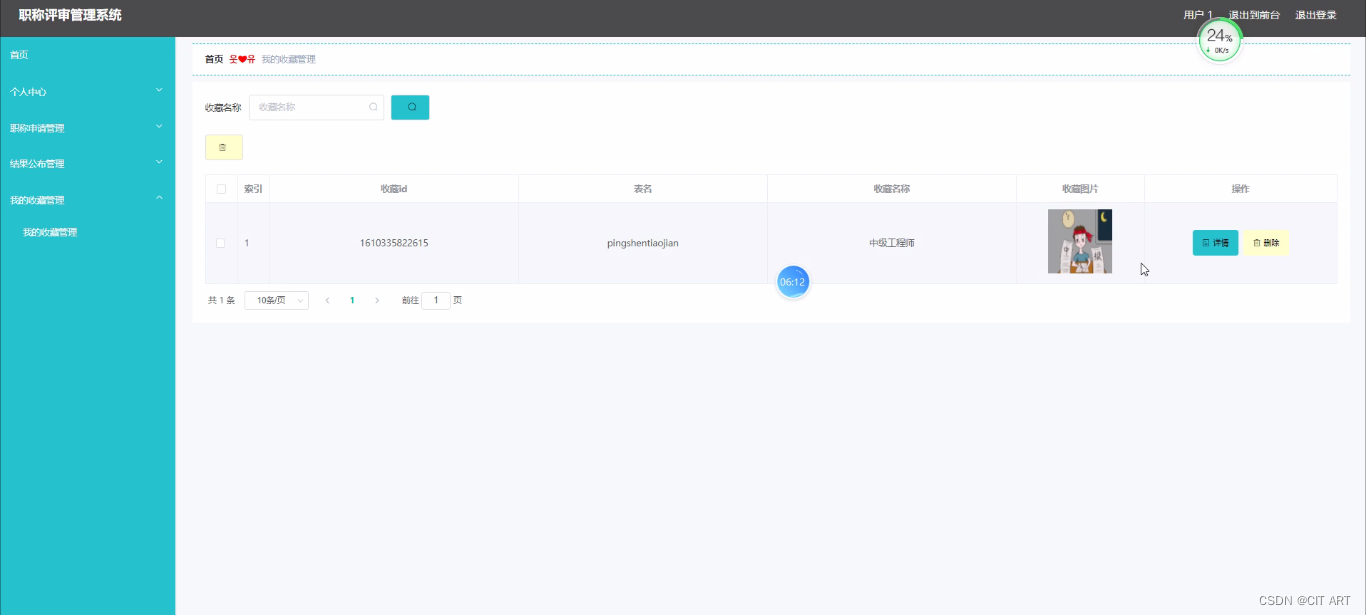Click the 中级工程师 cell
This screenshot has height=615, width=1366.
[x=892, y=243]
